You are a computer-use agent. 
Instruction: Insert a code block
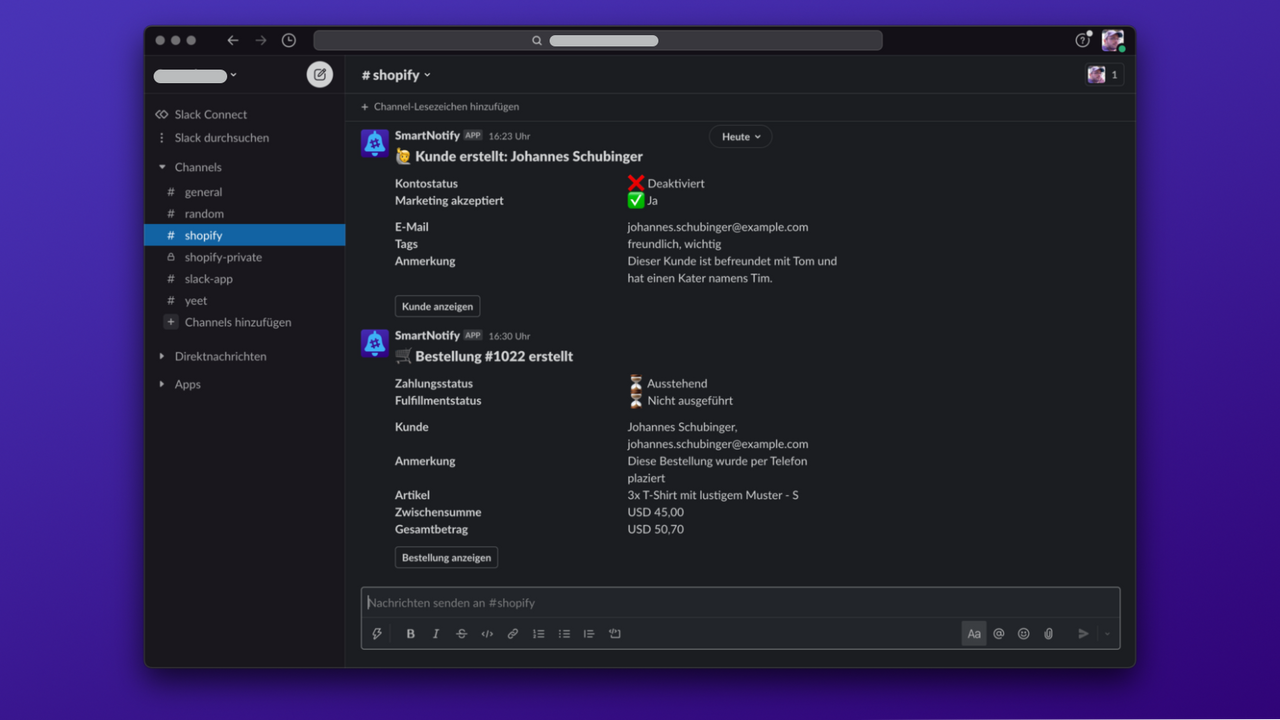point(615,633)
